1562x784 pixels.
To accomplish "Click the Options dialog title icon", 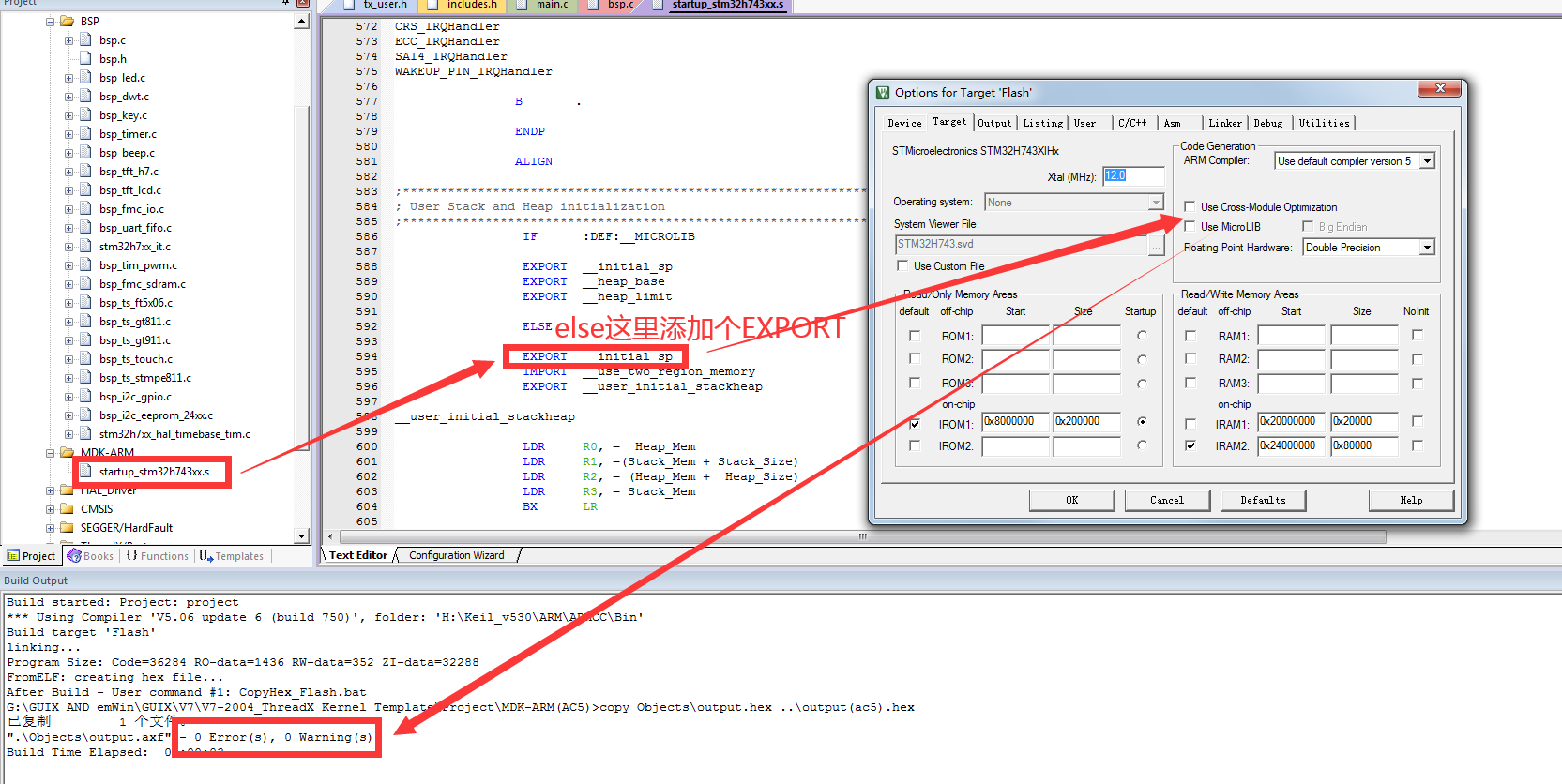I will (x=883, y=92).
